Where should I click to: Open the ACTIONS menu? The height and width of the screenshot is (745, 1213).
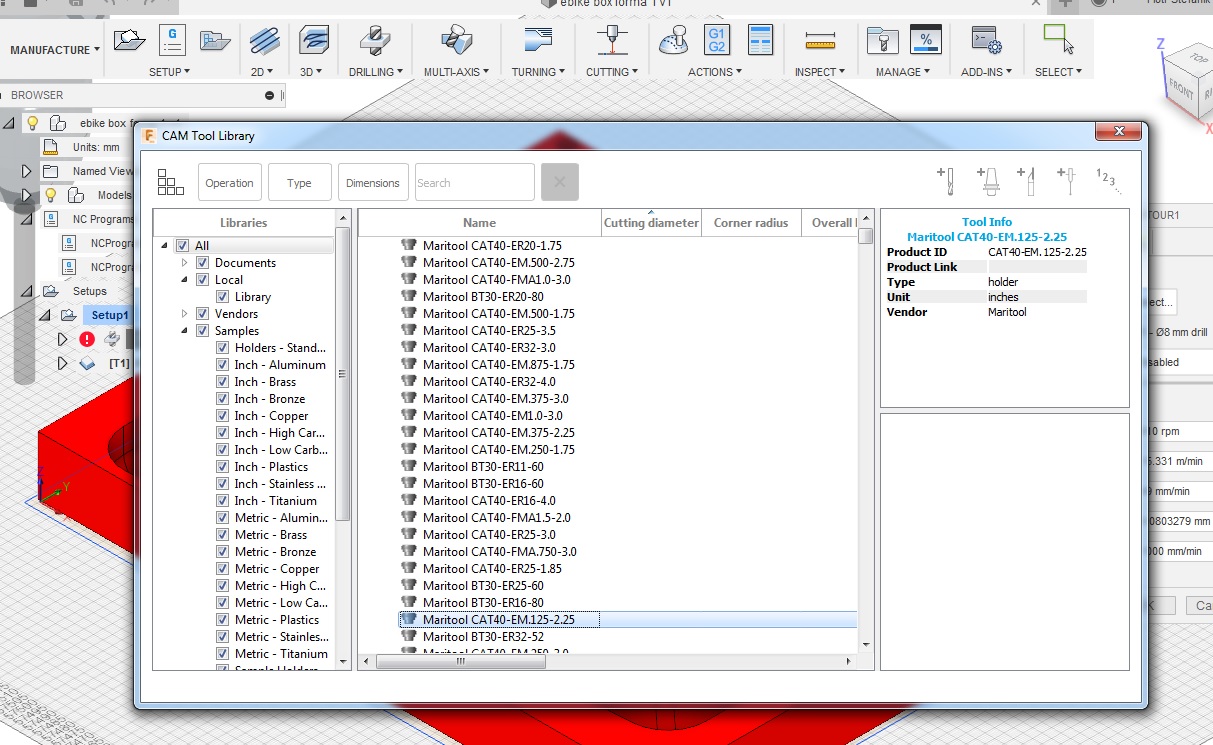(715, 72)
